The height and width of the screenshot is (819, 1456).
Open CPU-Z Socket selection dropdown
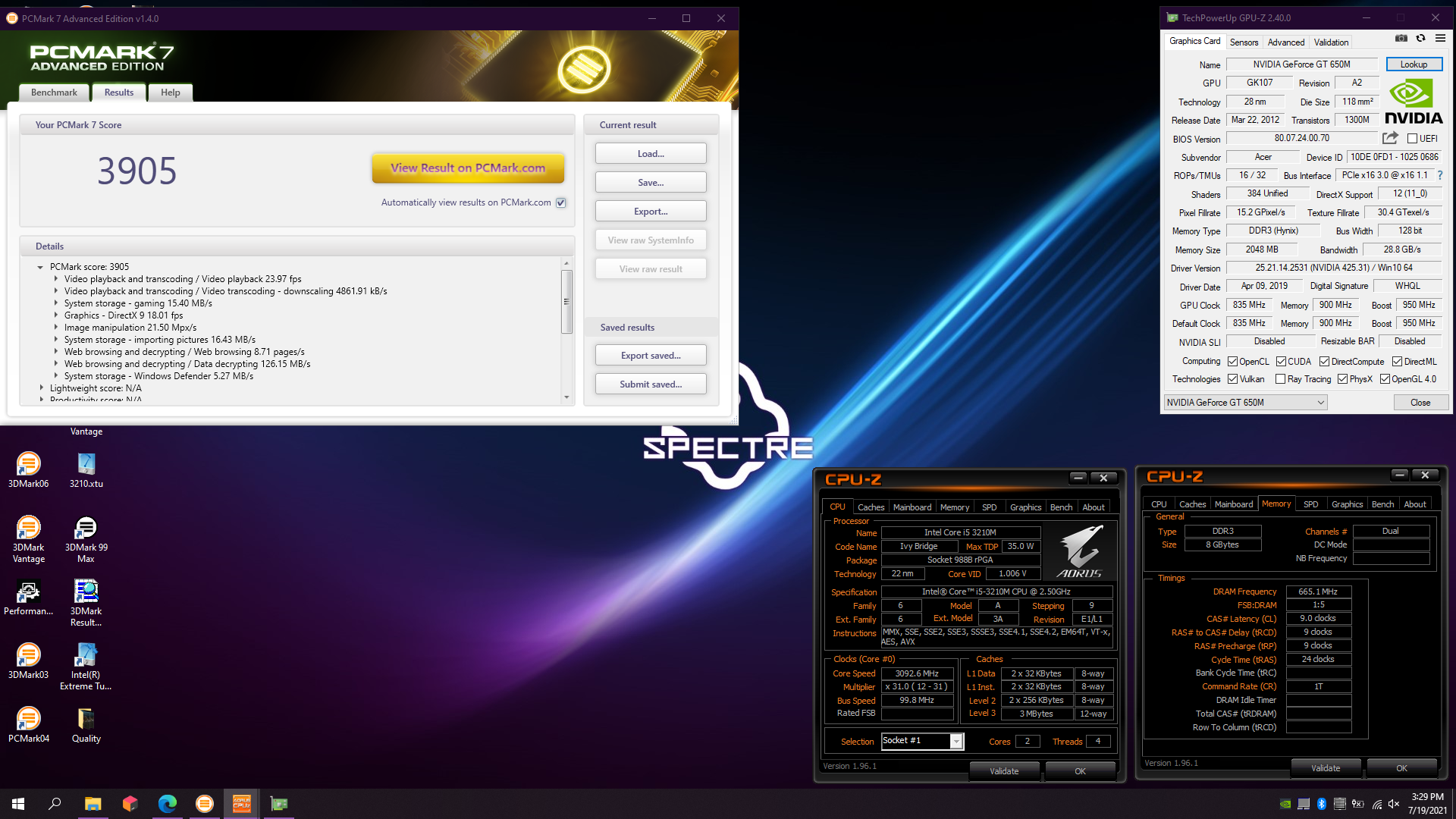(x=956, y=741)
